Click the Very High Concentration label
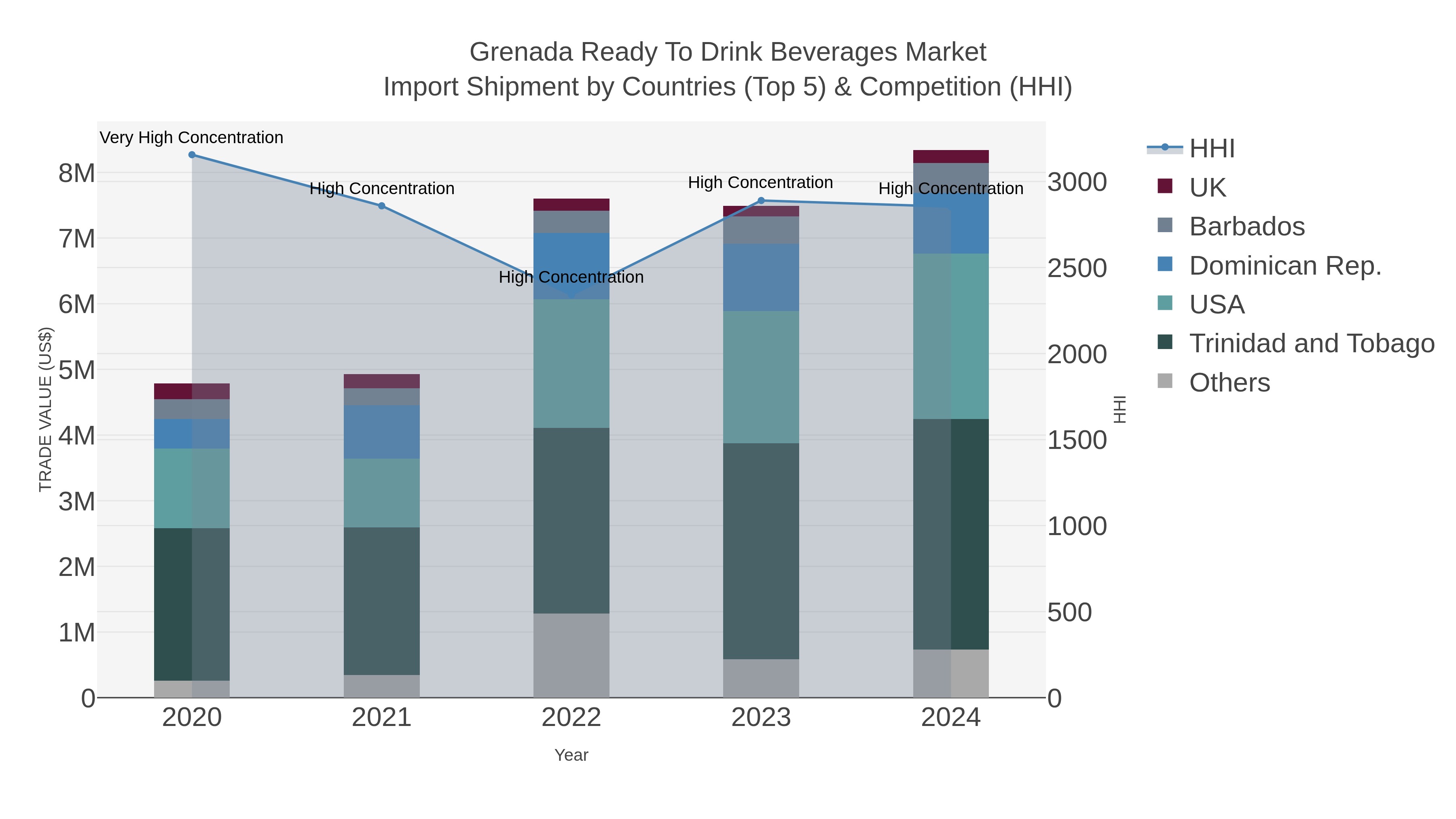Viewport: 1456px width, 819px height. pos(192,138)
